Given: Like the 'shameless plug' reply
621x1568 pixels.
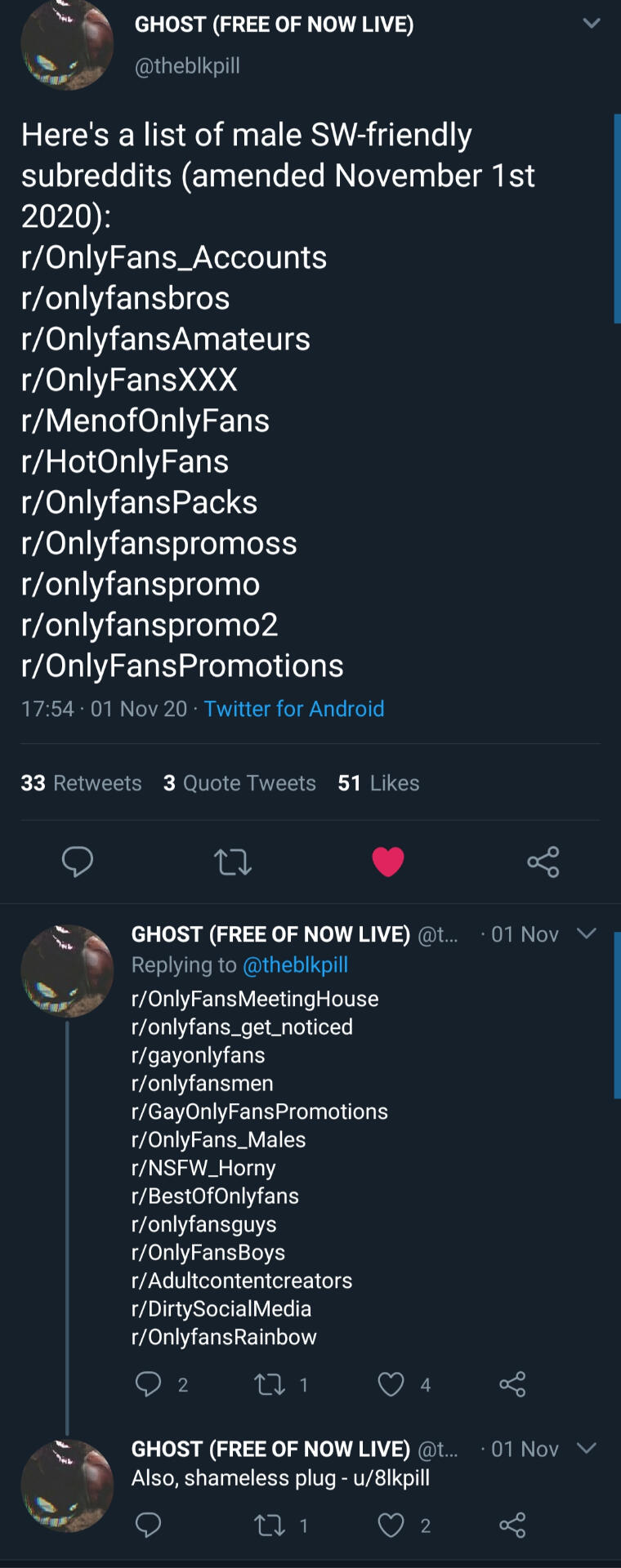Looking at the screenshot, I should click(391, 1526).
